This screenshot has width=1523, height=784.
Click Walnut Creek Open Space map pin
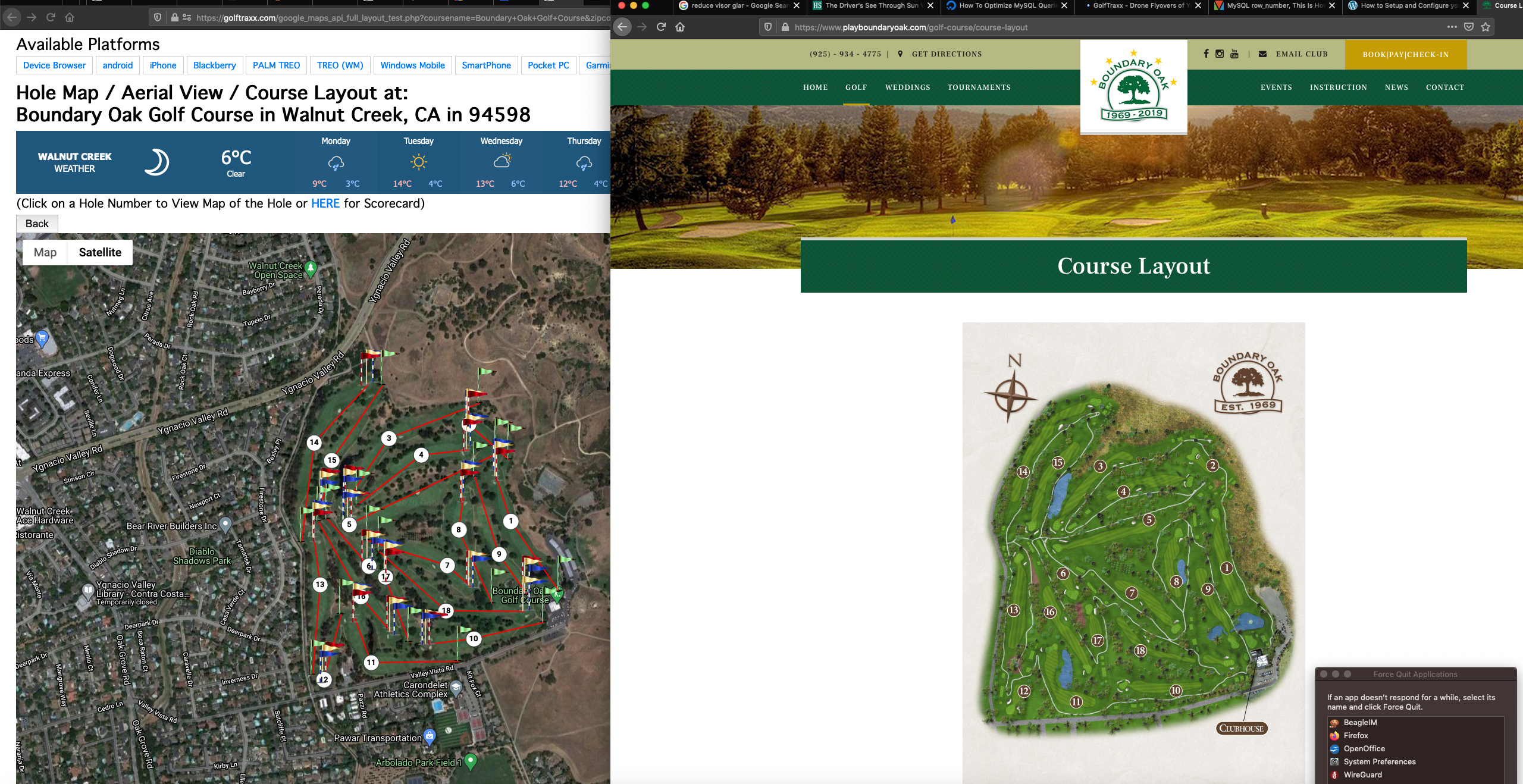311,269
